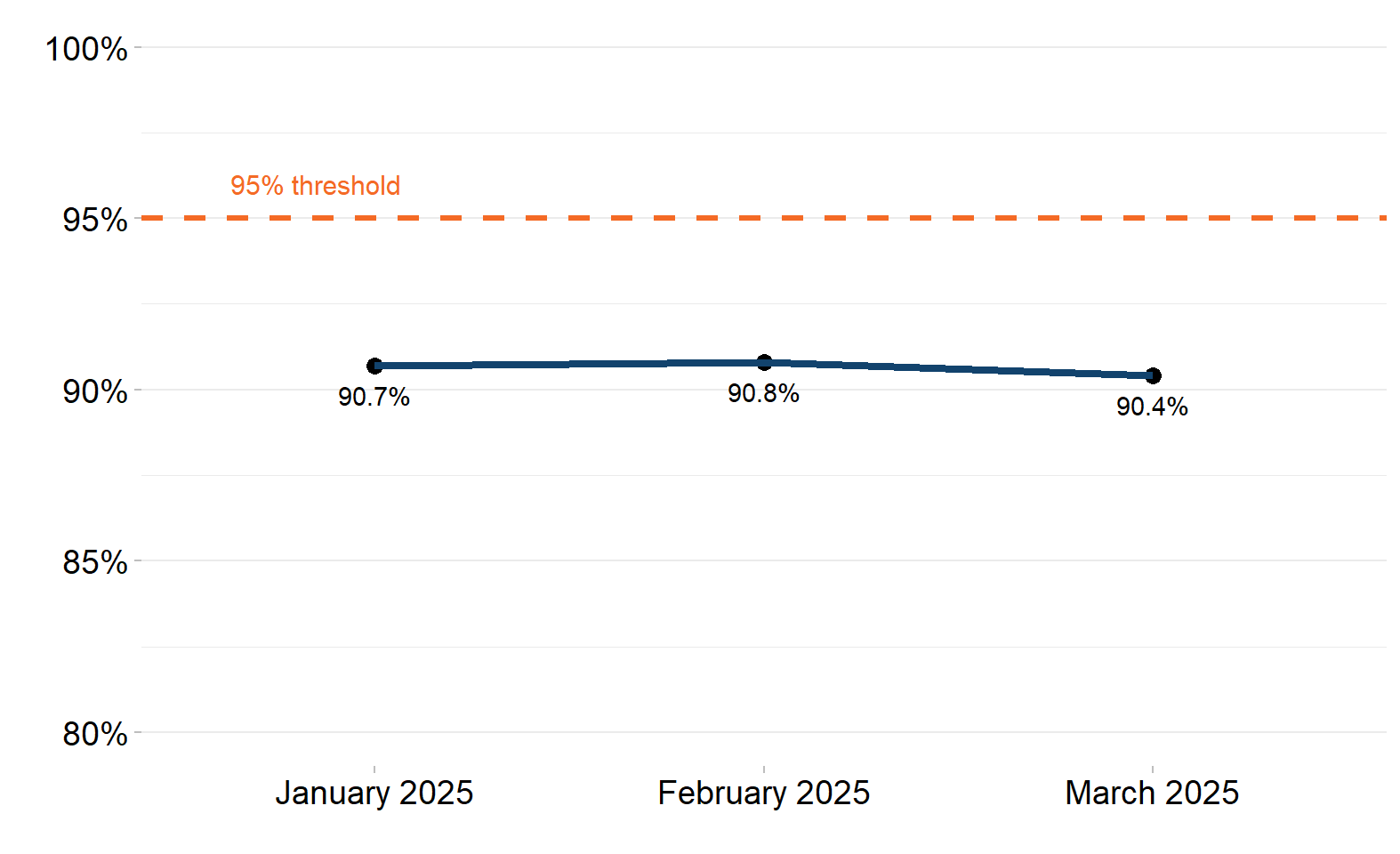The image size is (1400, 854).
Task: Click the March 2025 x-axis label
Action: (1152, 793)
